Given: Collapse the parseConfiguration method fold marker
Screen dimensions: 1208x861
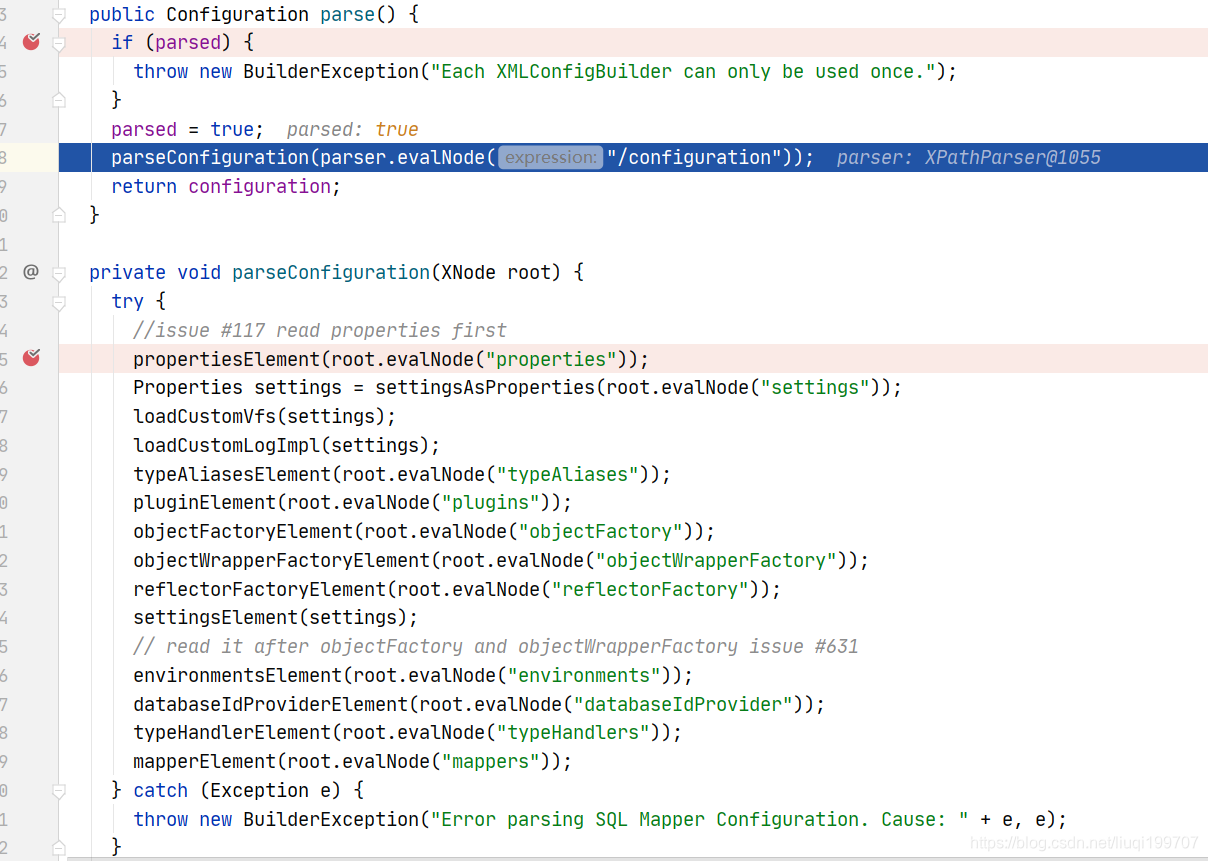Looking at the screenshot, I should click(x=58, y=272).
